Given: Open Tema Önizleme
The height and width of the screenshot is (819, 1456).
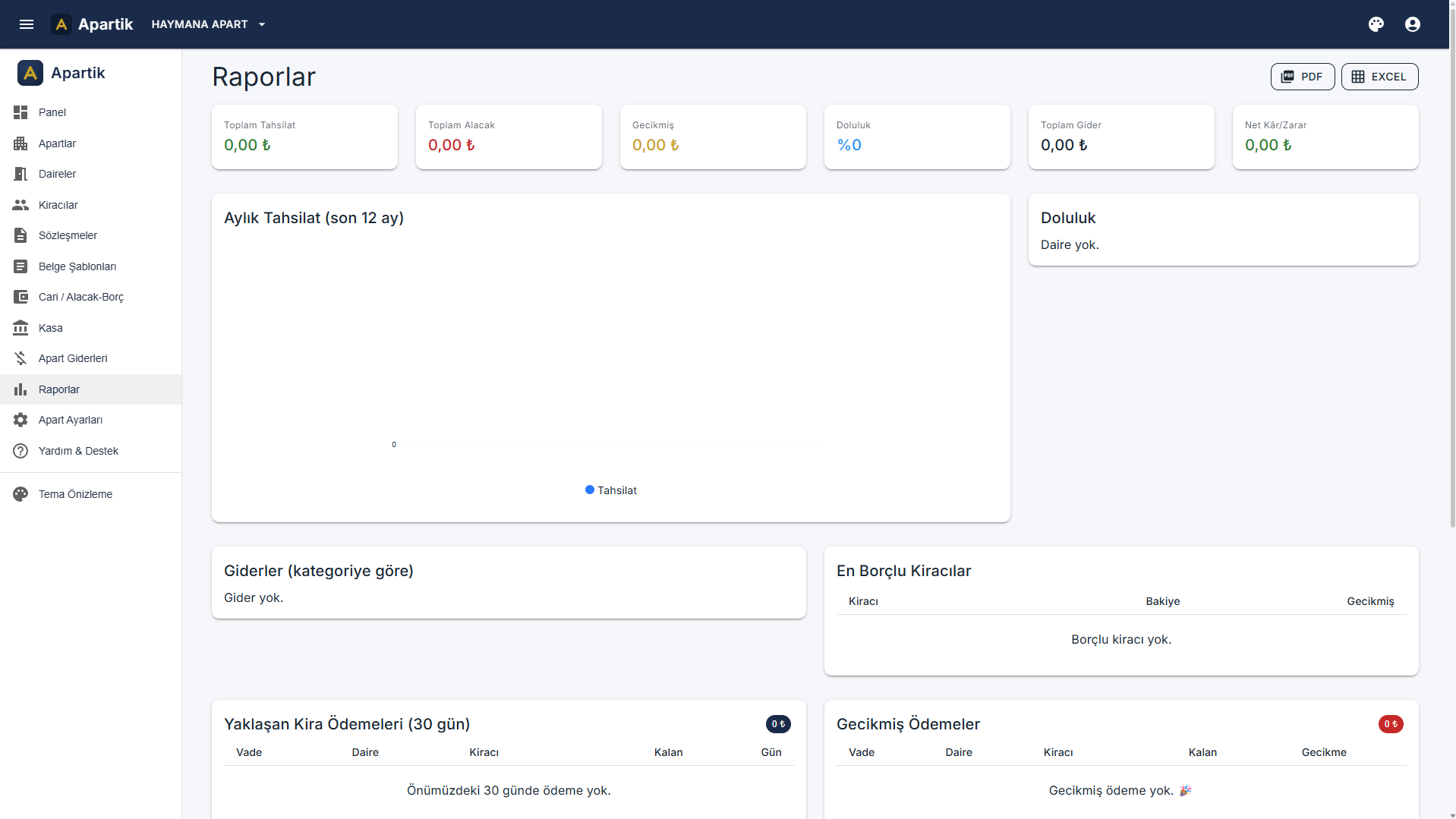Looking at the screenshot, I should pos(91,494).
